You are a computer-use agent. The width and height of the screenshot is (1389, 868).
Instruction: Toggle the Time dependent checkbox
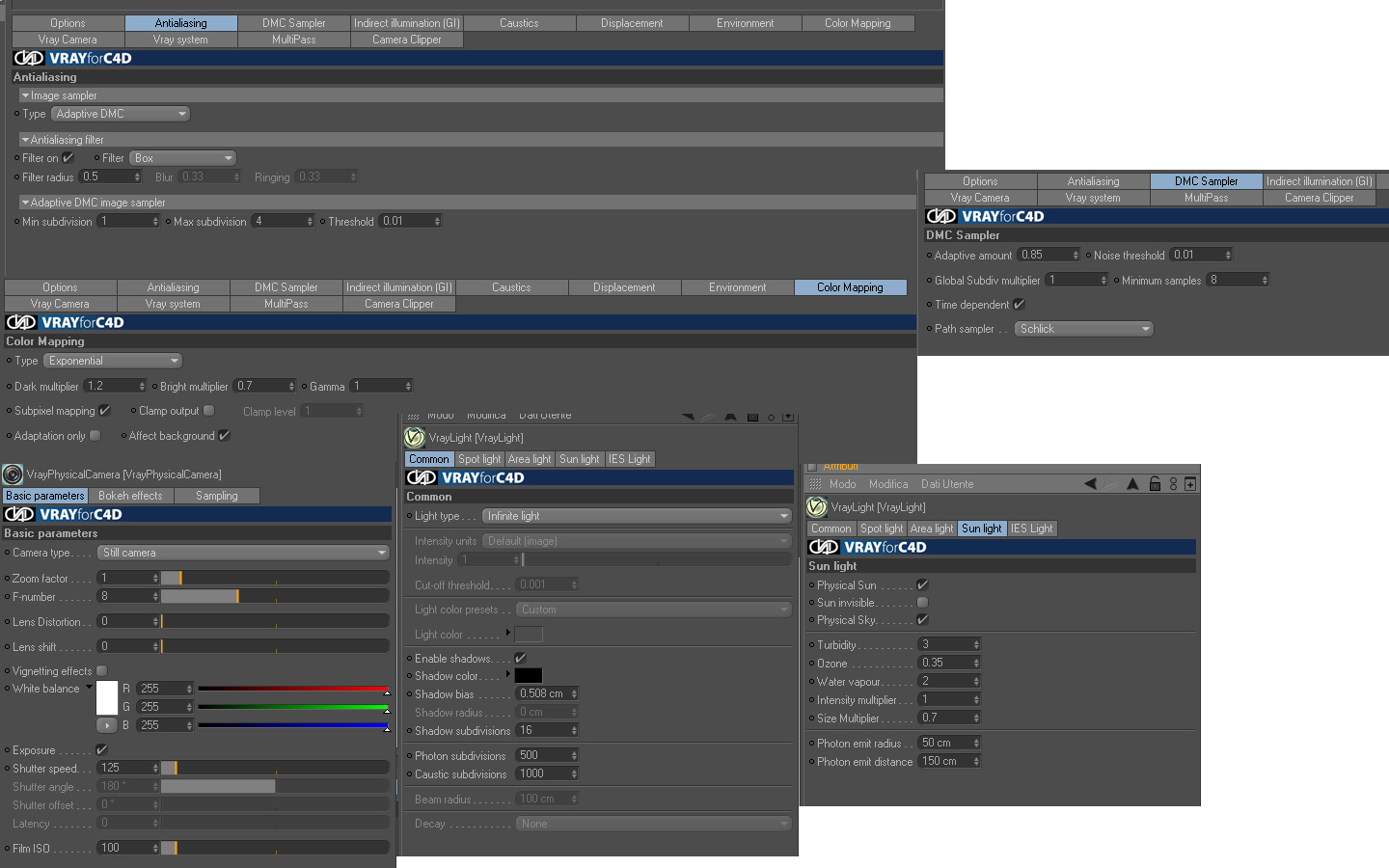(x=1019, y=305)
